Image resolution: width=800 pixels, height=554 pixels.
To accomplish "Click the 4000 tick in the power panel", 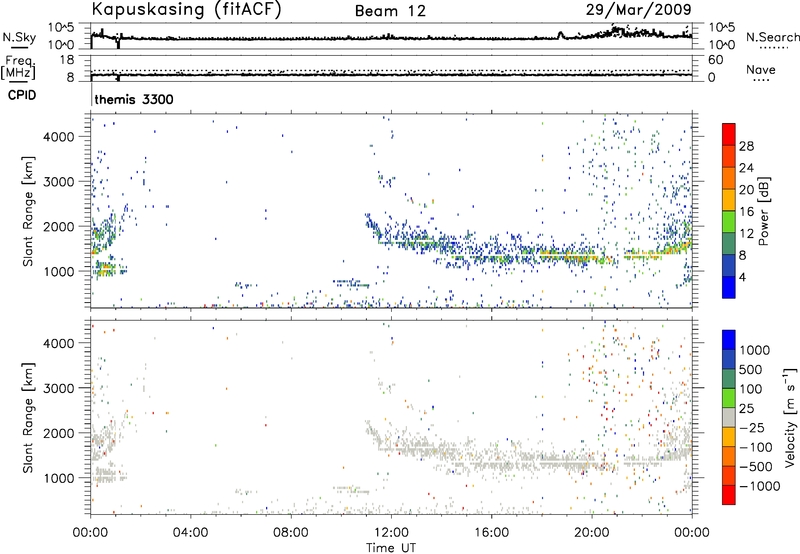I will tap(59, 137).
